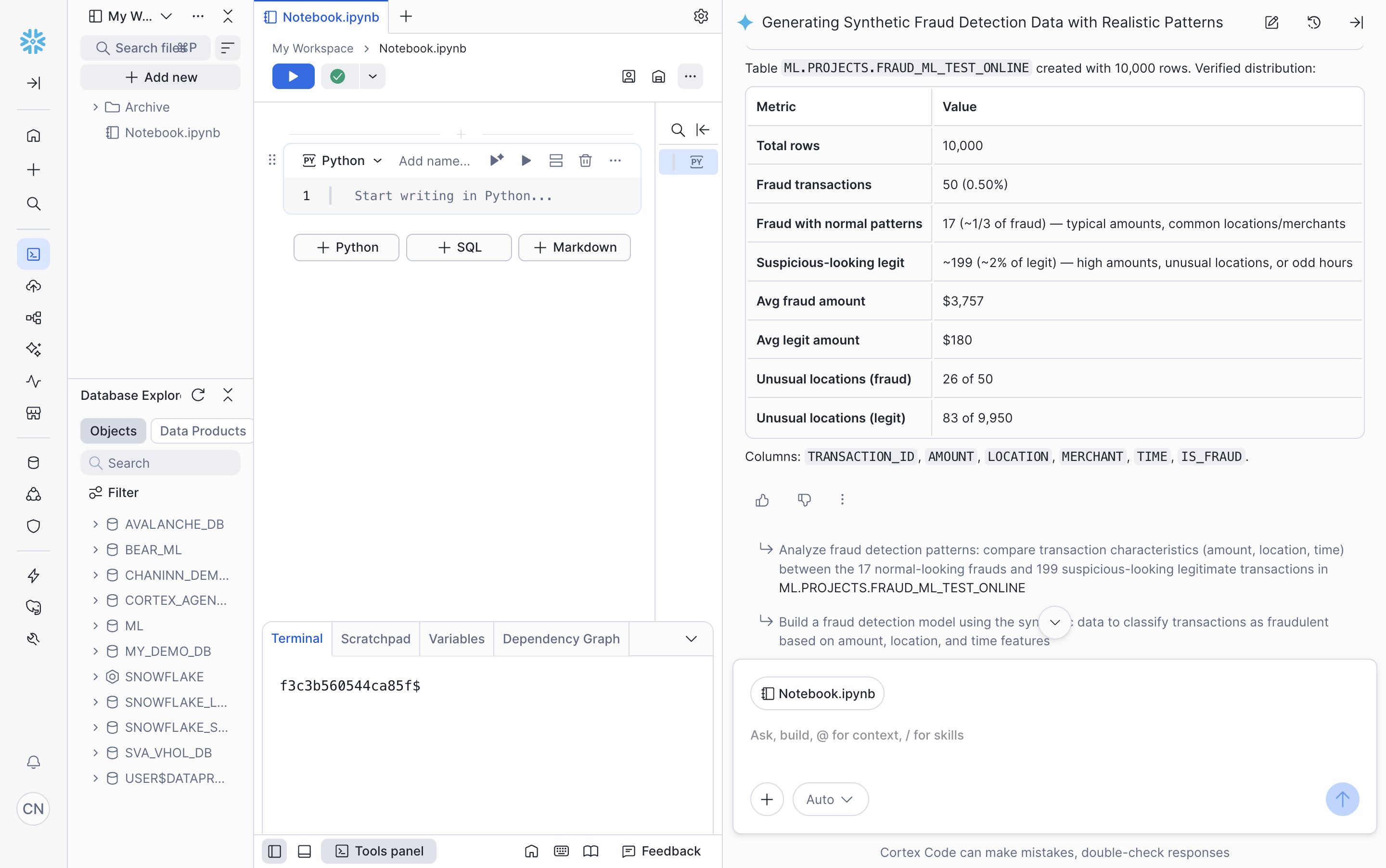Screen dimensions: 1386x868
Task: Click the thumbs down feedback icon
Action: click(x=804, y=500)
